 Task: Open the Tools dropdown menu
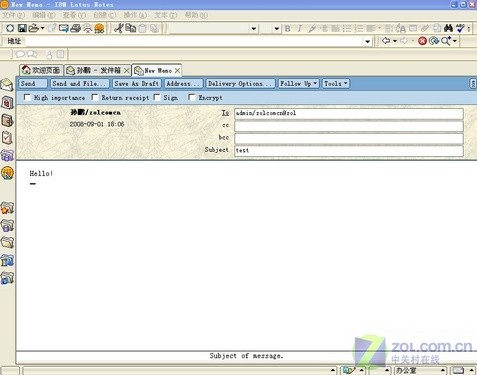pyautogui.click(x=336, y=83)
